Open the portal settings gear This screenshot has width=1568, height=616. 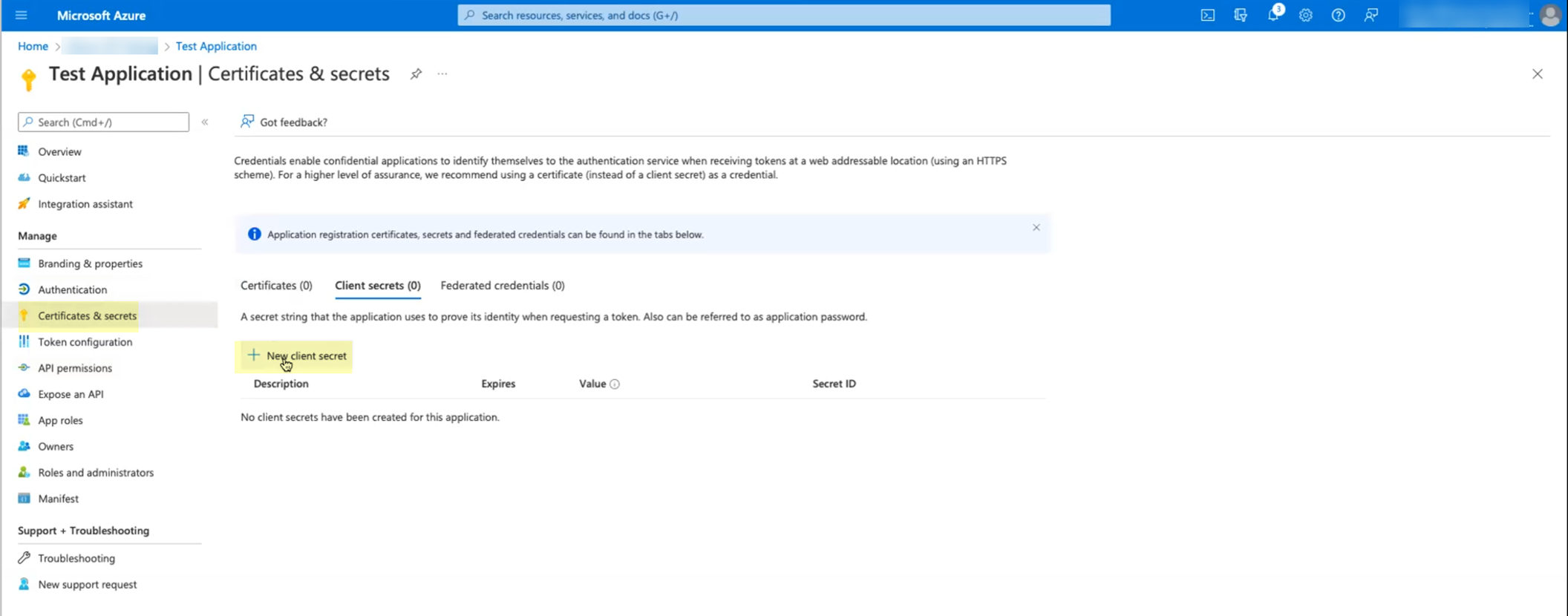[x=1306, y=15]
